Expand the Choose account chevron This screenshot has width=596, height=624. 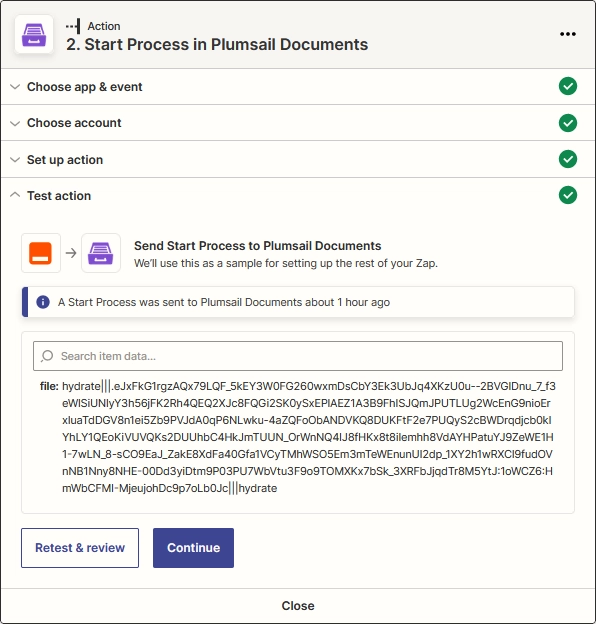pyautogui.click(x=15, y=123)
